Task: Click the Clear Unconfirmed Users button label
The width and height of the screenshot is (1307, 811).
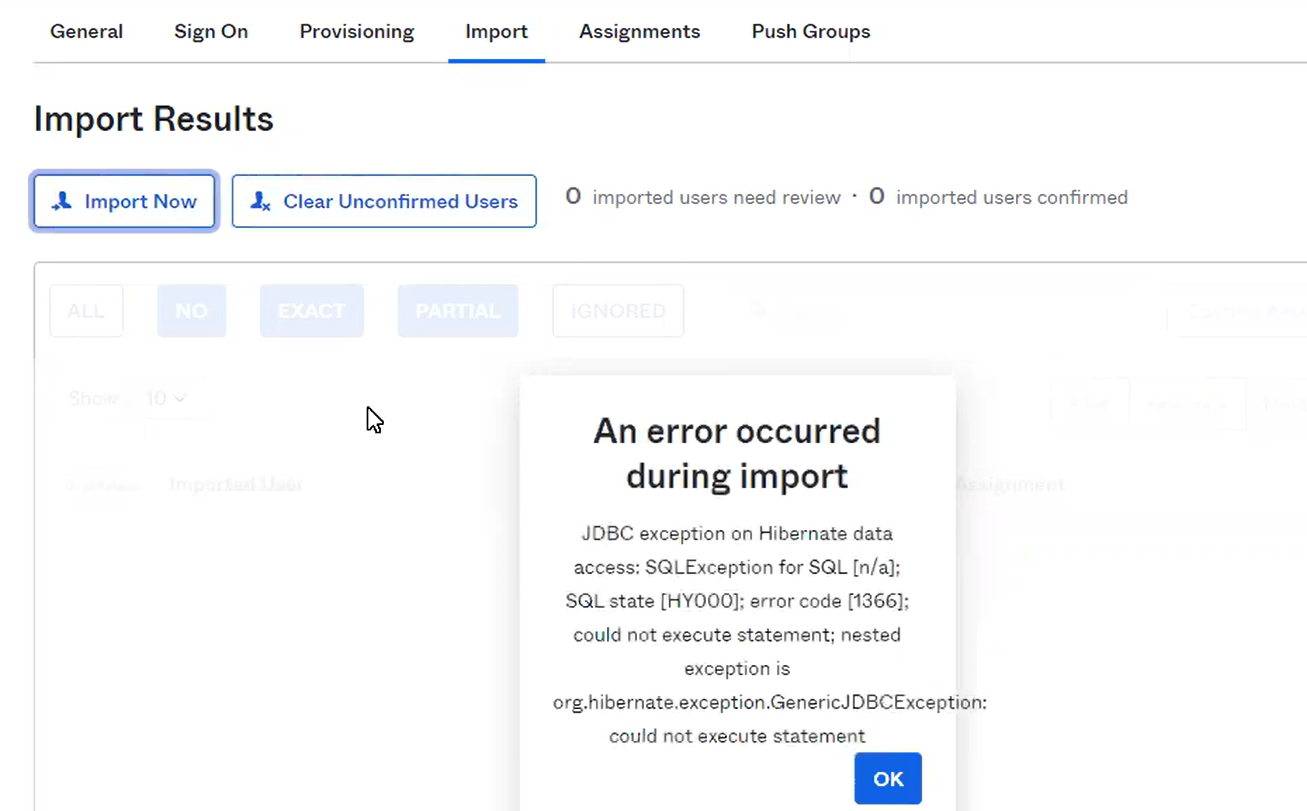Action: click(400, 201)
